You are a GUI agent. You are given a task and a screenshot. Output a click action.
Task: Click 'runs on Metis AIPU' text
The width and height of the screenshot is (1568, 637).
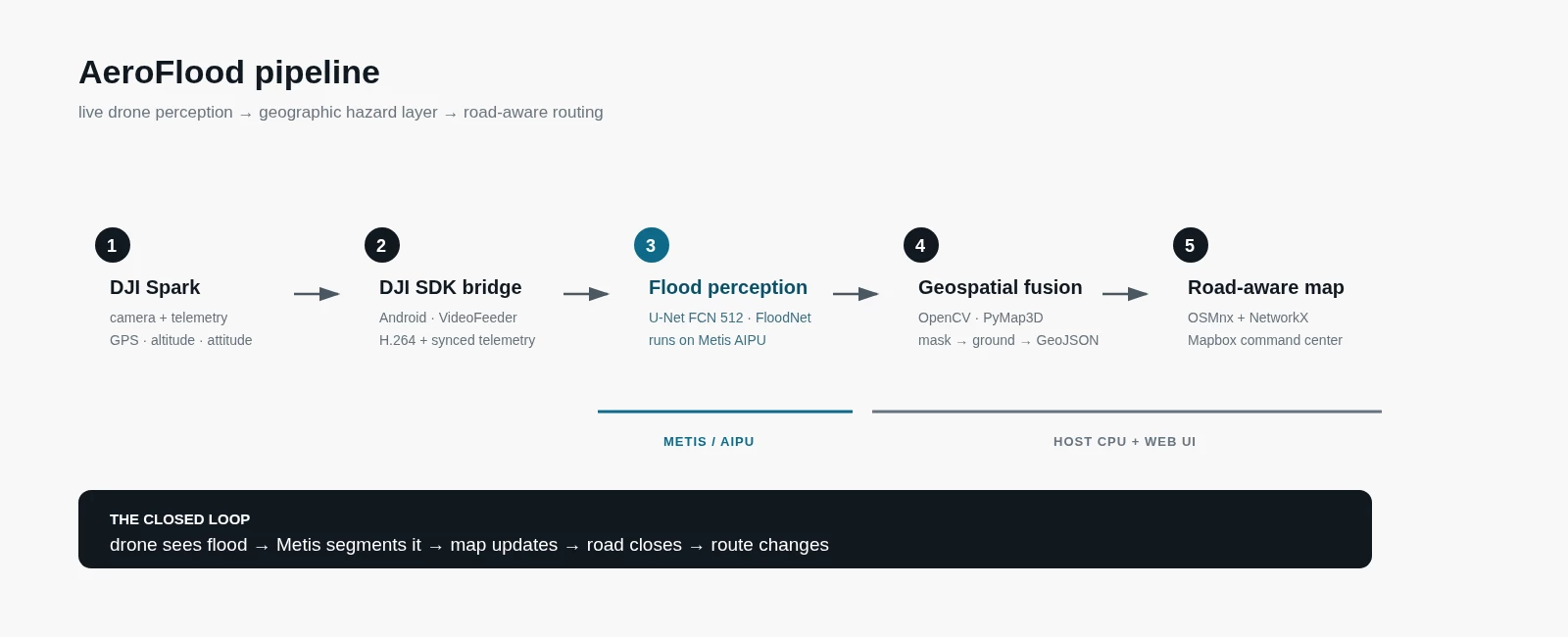pyautogui.click(x=708, y=340)
